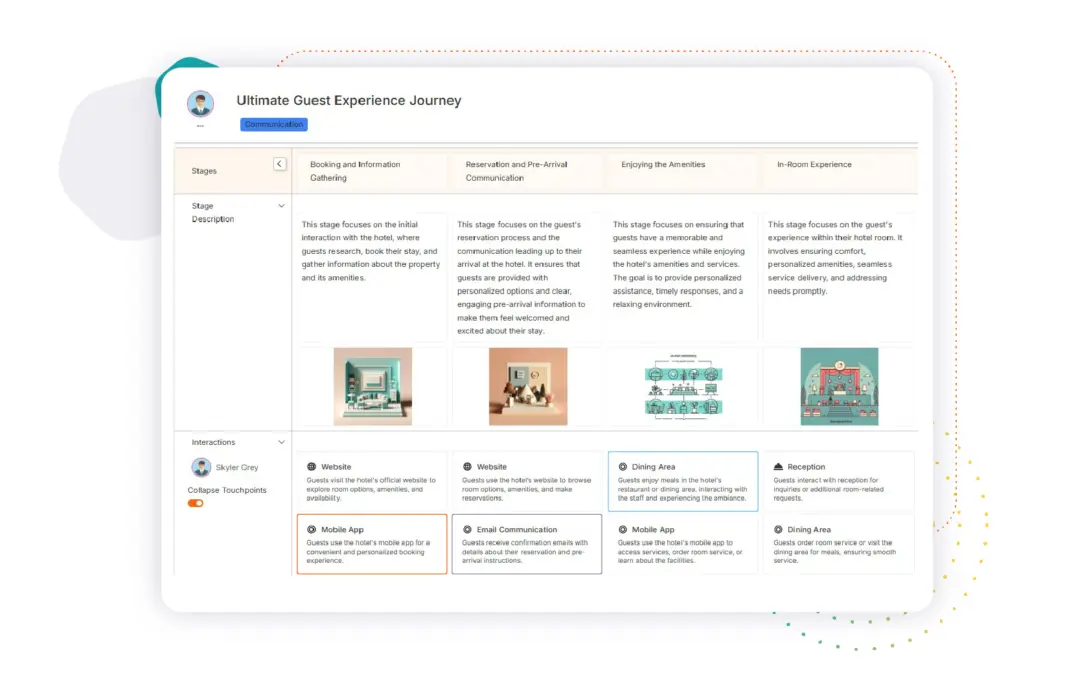Open the Ultimate Guest Experience Journey title
1076x700 pixels.
click(348, 100)
